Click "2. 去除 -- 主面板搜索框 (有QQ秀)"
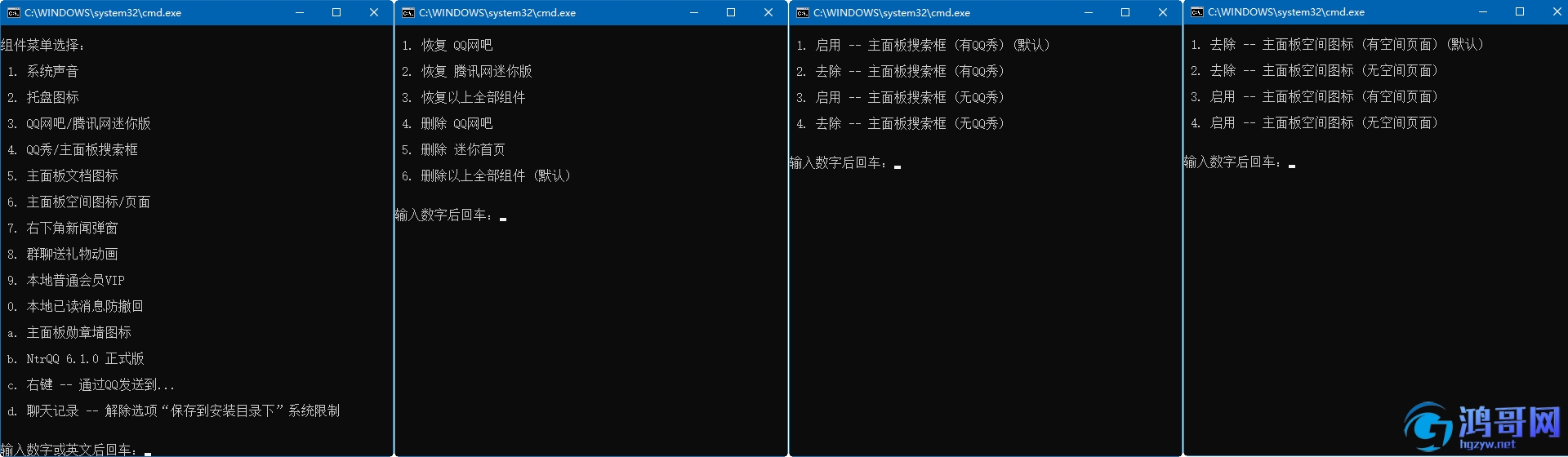The width and height of the screenshot is (1568, 457). pyautogui.click(x=901, y=72)
